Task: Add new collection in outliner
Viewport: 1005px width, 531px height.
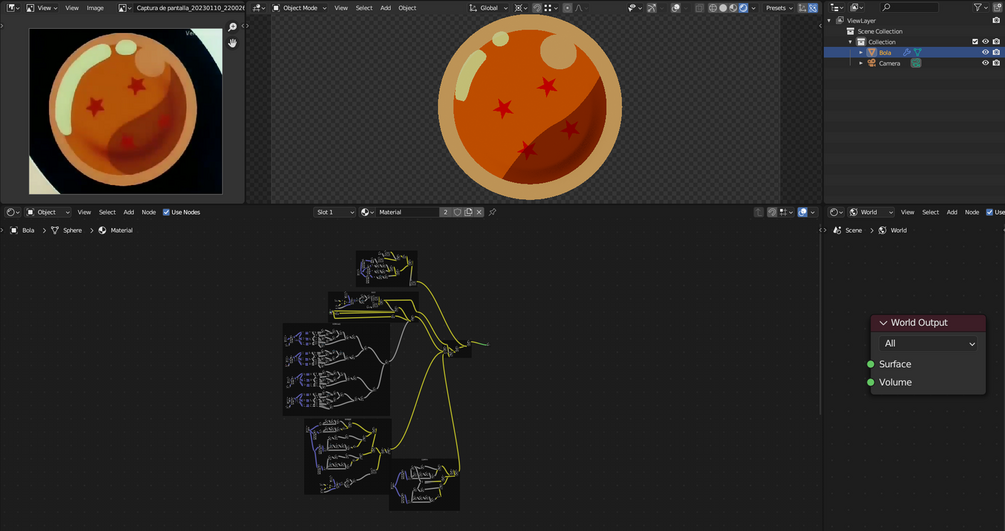Action: (x=996, y=8)
